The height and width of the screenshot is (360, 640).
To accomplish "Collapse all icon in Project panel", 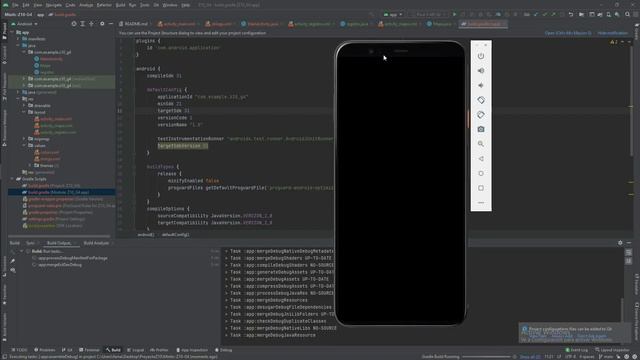I will pos(91,24).
